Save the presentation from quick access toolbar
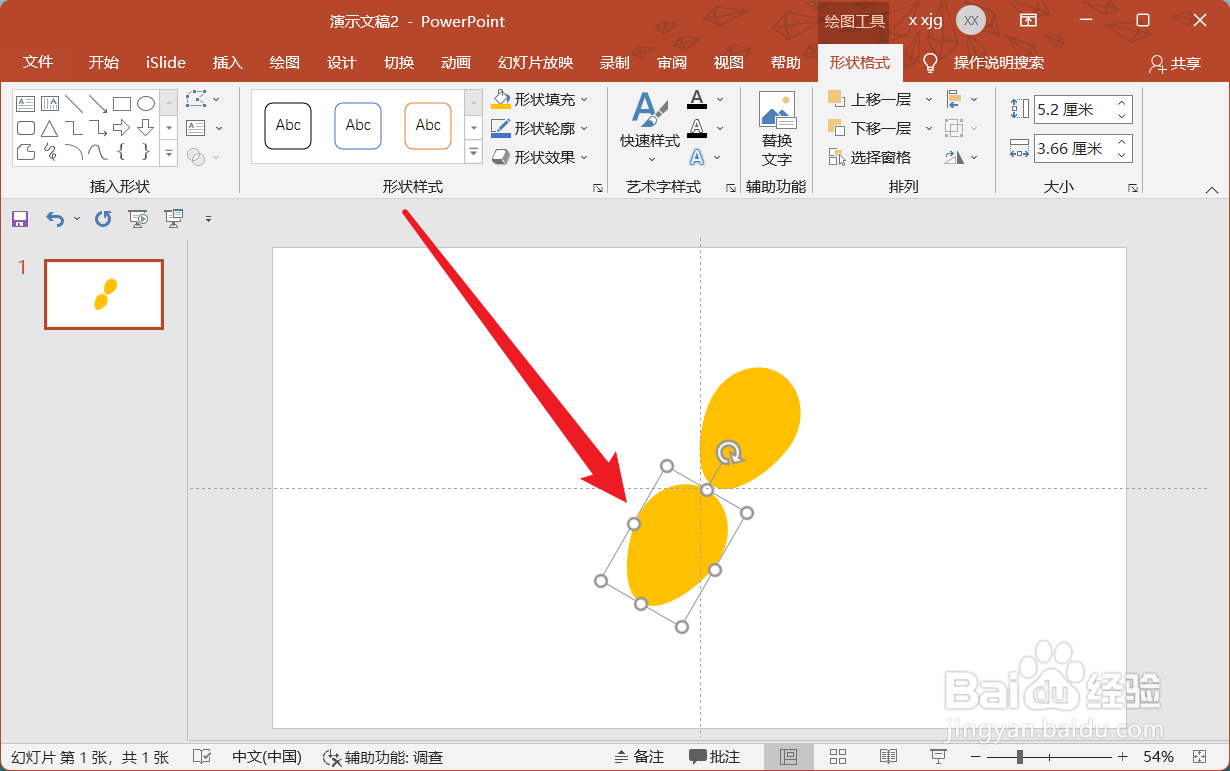Viewport: 1230px width, 771px height. click(x=20, y=219)
